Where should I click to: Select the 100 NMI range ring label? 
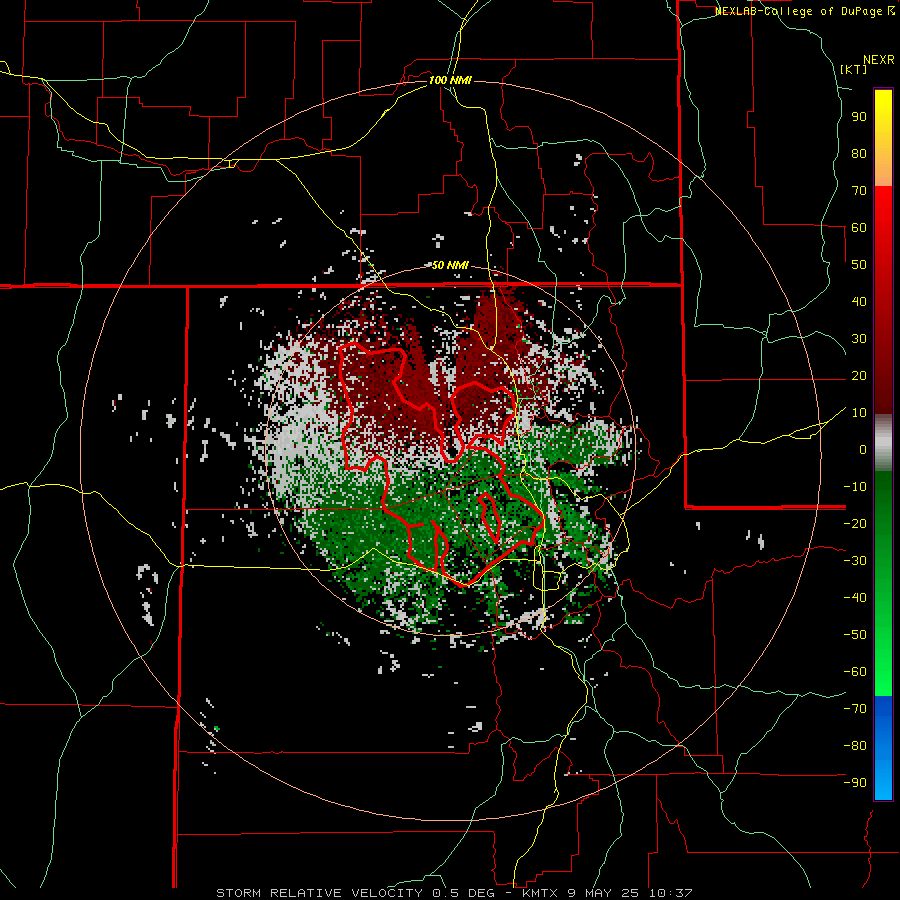click(x=450, y=80)
